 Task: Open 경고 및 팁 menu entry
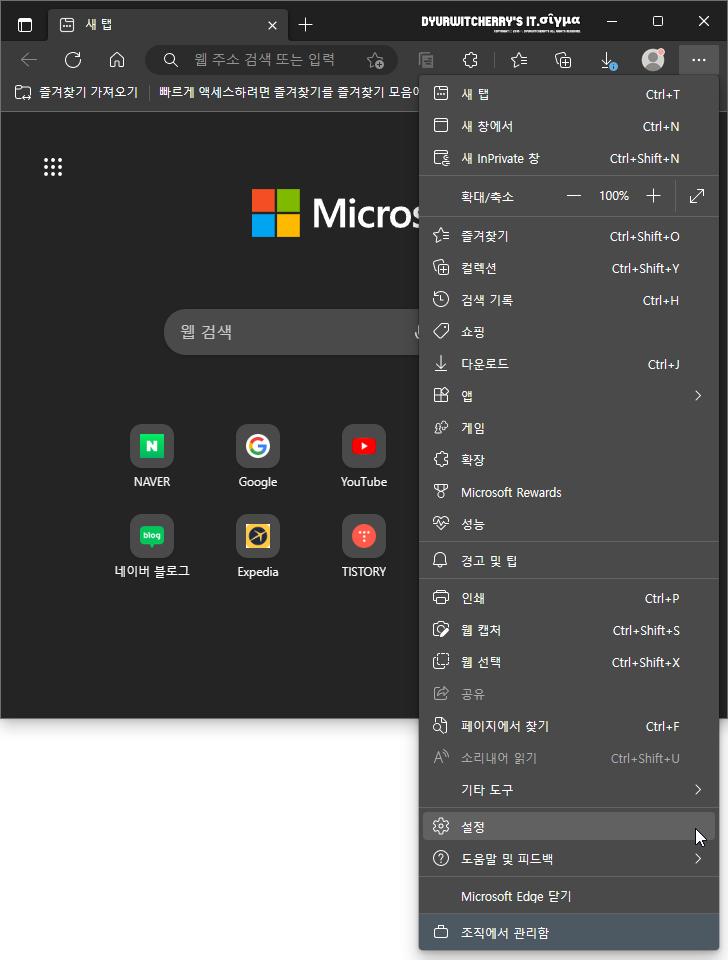569,561
